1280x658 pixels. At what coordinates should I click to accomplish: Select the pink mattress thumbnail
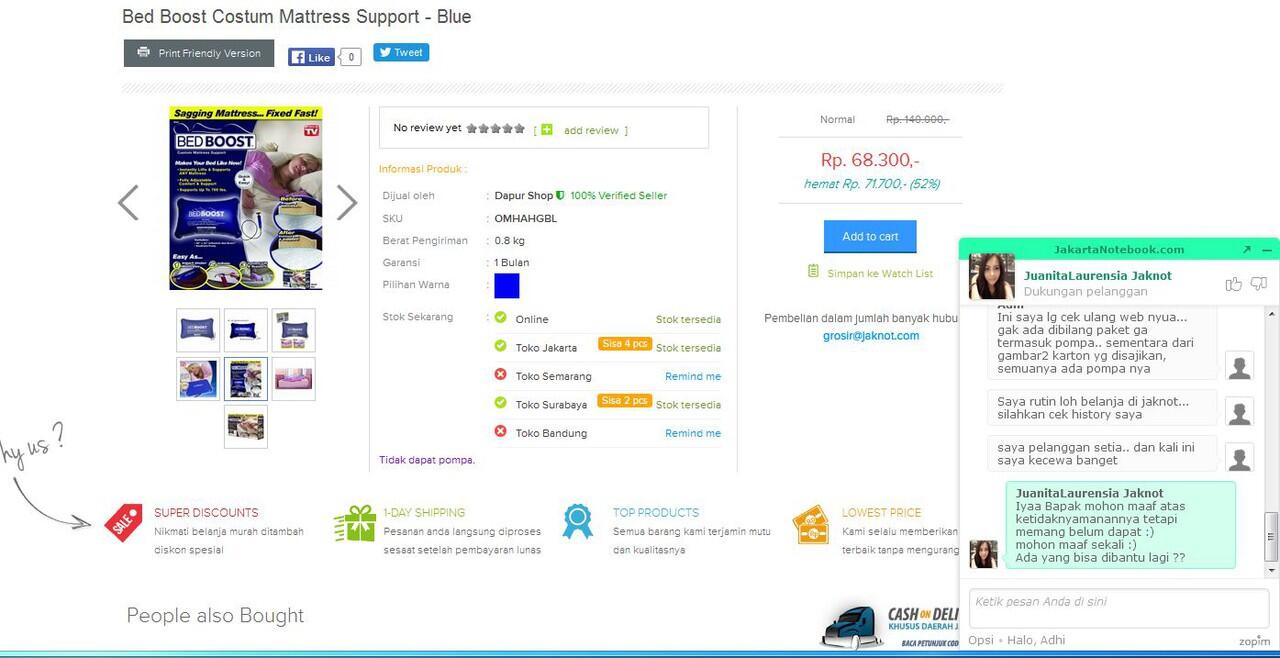294,379
